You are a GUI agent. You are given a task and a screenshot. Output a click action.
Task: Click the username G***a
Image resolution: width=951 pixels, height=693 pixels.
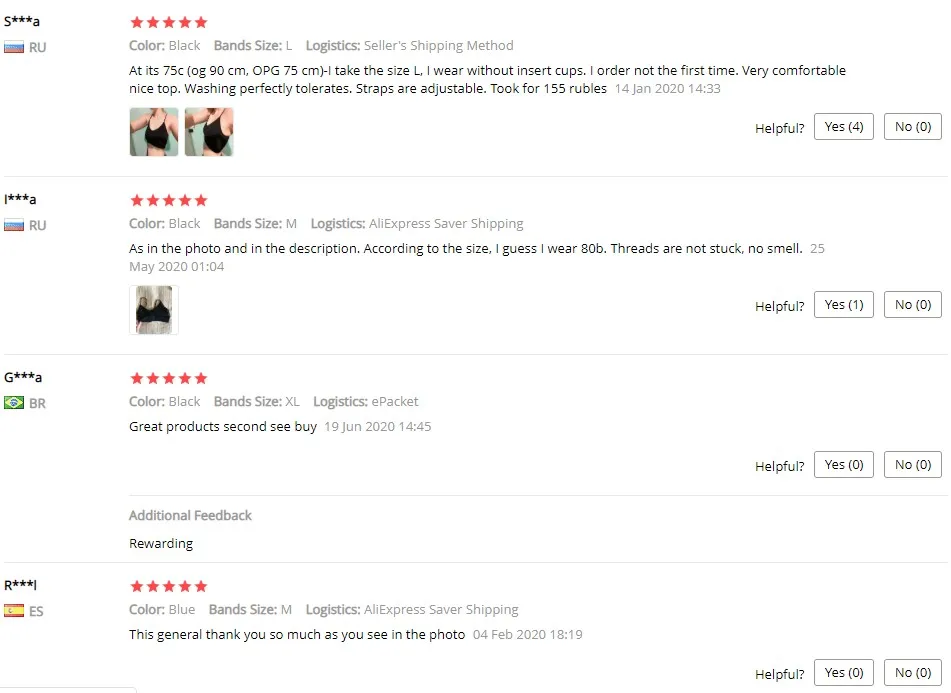click(23, 377)
